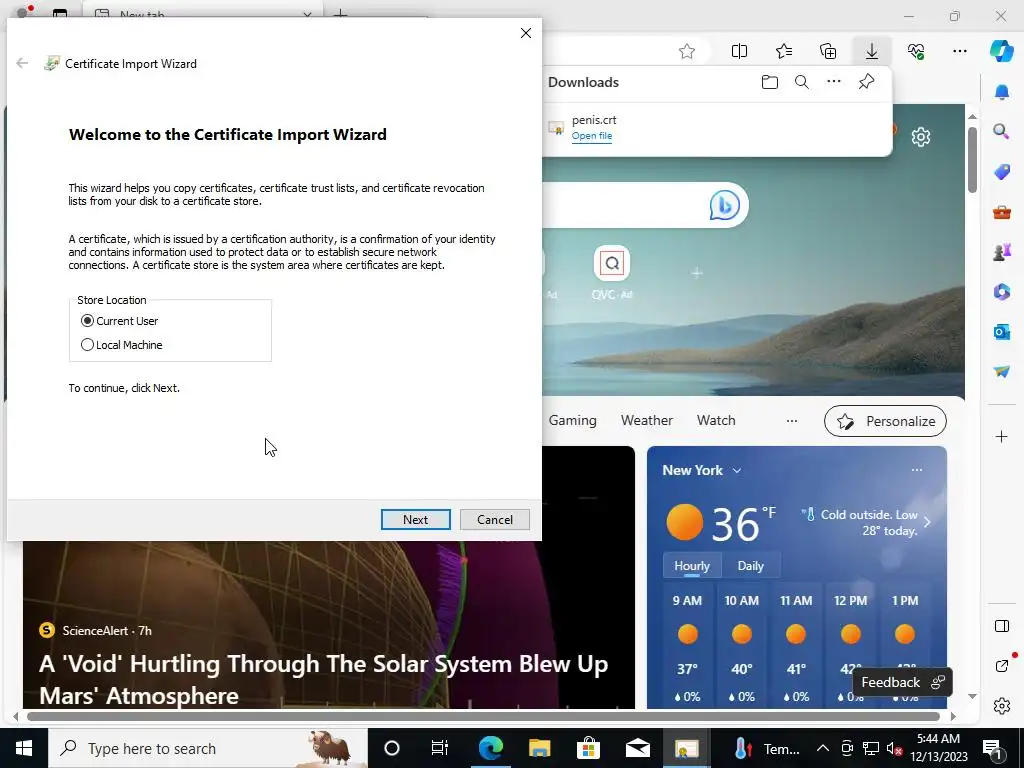Open Mail app from taskbar

(637, 748)
